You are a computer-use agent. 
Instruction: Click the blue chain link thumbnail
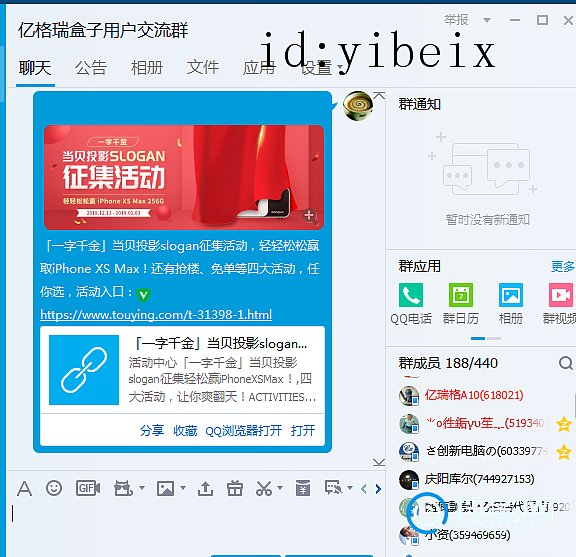(x=84, y=370)
